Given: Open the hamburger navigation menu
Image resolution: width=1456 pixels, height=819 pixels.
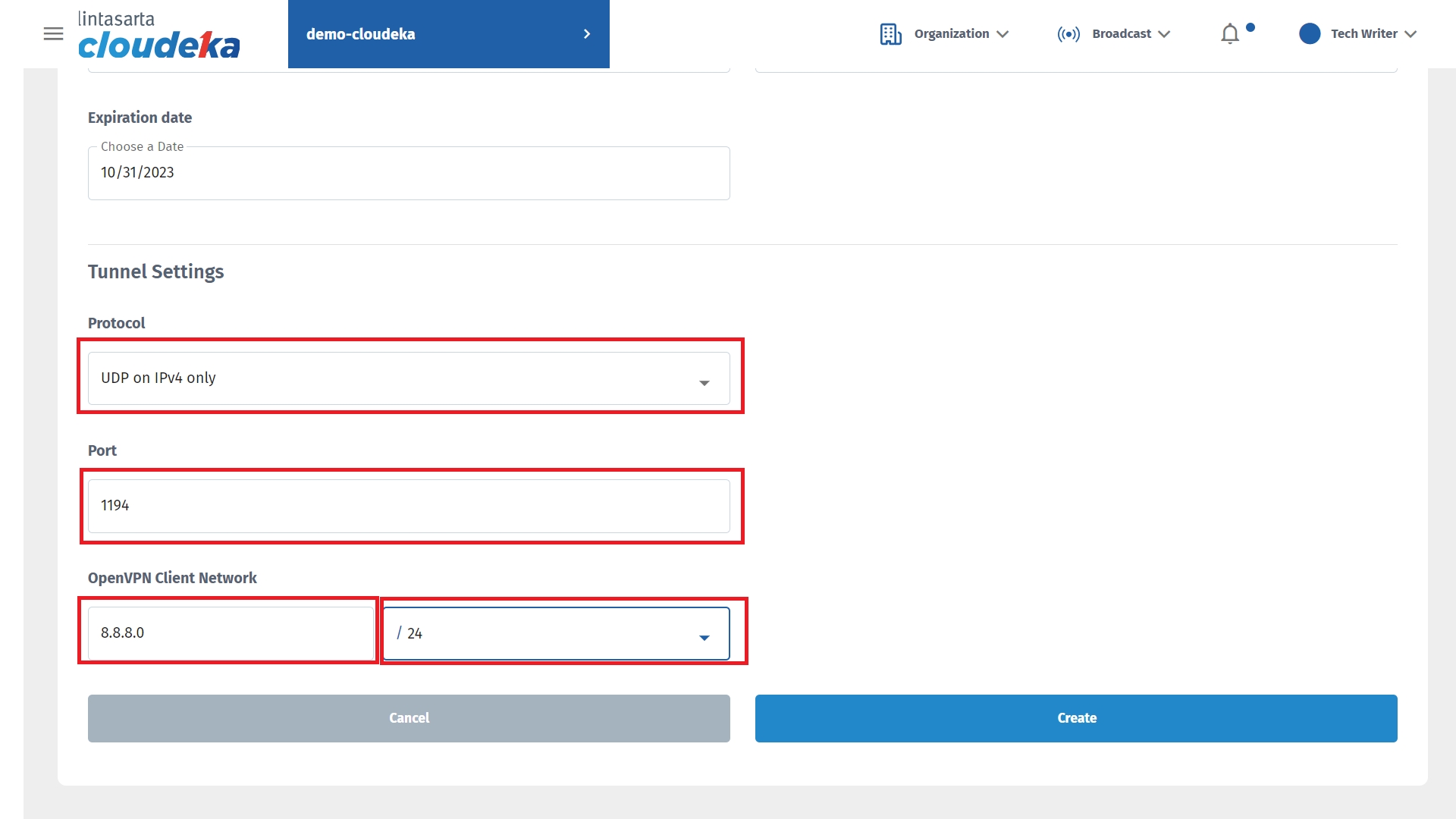Looking at the screenshot, I should click(53, 33).
